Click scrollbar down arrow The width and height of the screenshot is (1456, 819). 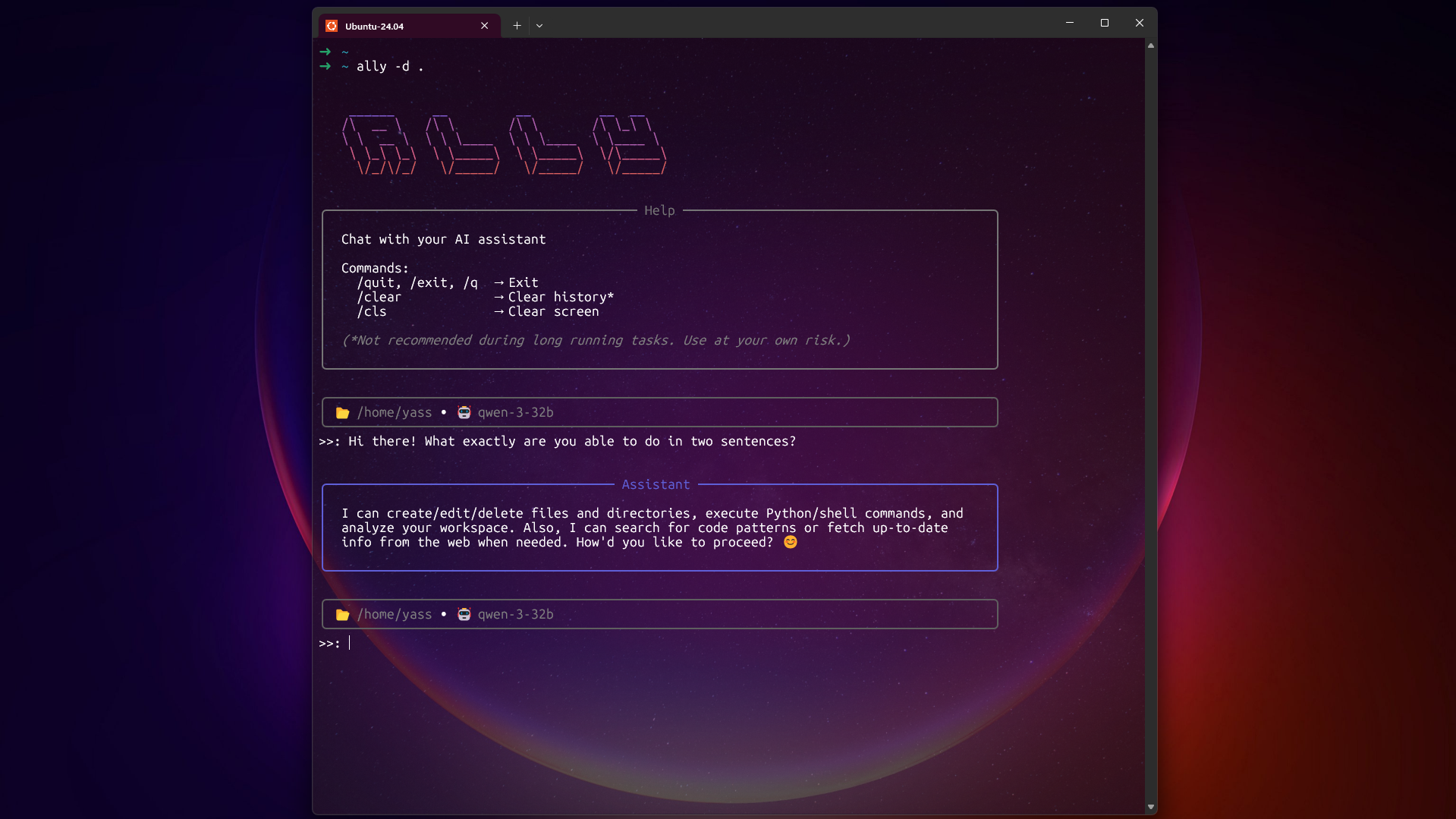pos(1151,807)
